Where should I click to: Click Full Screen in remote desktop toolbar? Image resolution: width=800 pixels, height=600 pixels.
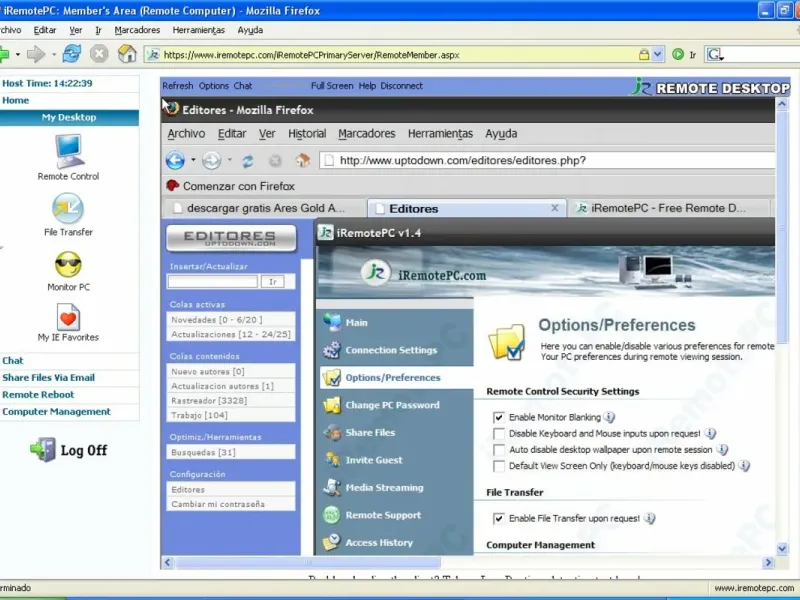[332, 86]
